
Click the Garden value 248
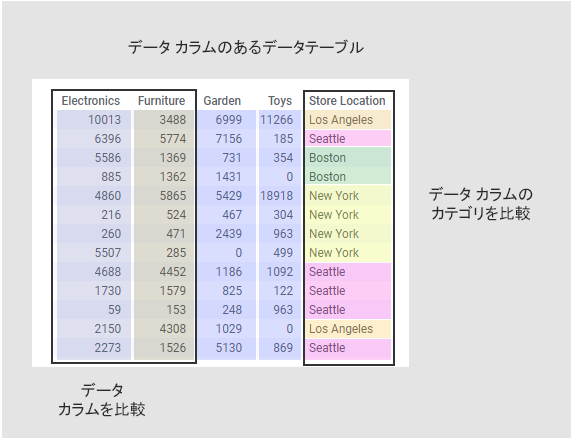click(232, 309)
